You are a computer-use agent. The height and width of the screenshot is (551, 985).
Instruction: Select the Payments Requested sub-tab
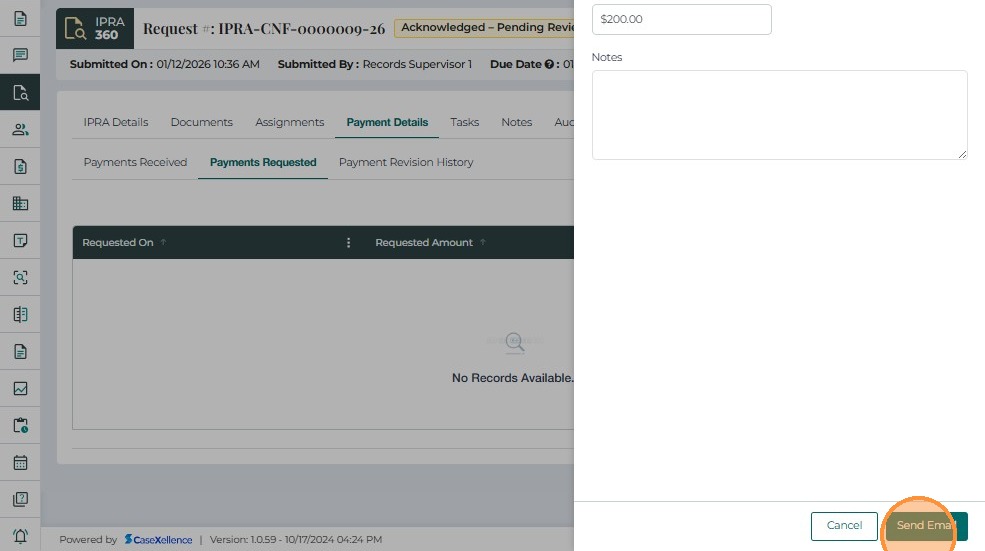coord(263,162)
